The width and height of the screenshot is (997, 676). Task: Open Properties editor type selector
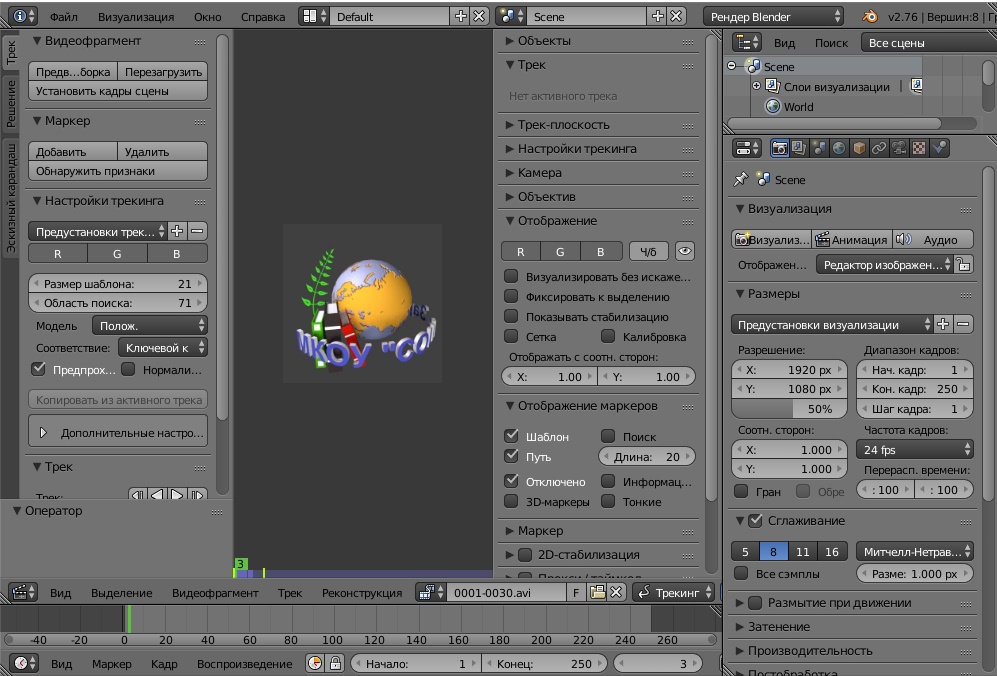point(747,148)
